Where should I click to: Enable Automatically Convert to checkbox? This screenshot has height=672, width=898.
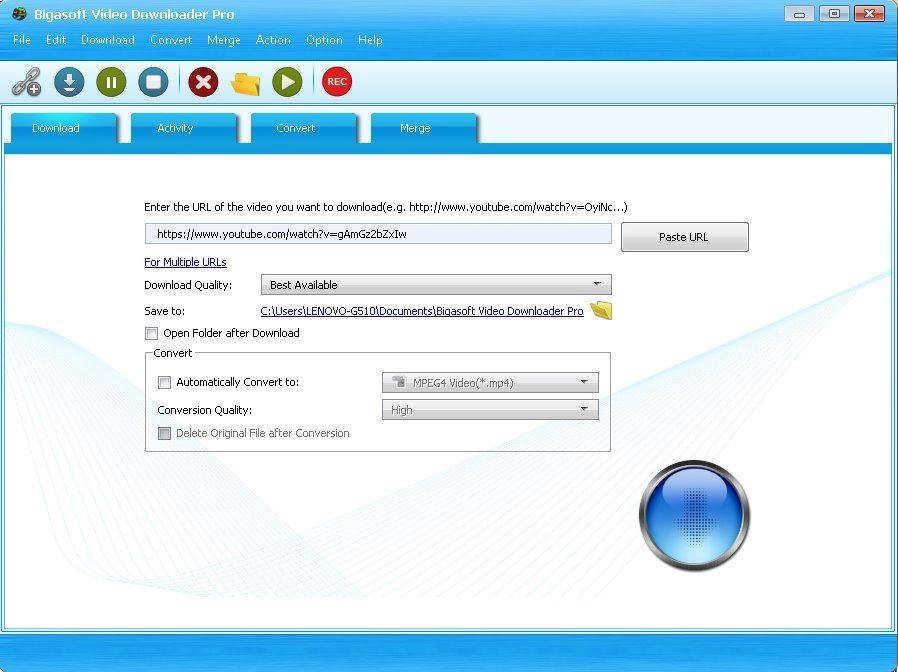(164, 382)
